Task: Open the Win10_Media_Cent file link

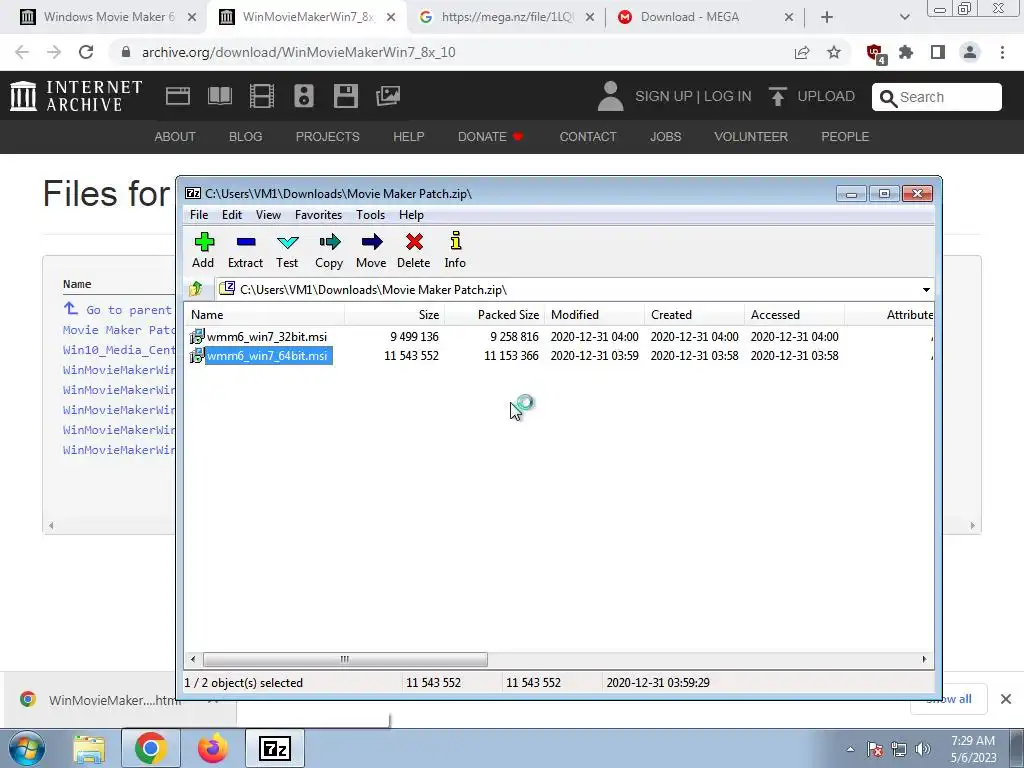Action: coord(119,350)
